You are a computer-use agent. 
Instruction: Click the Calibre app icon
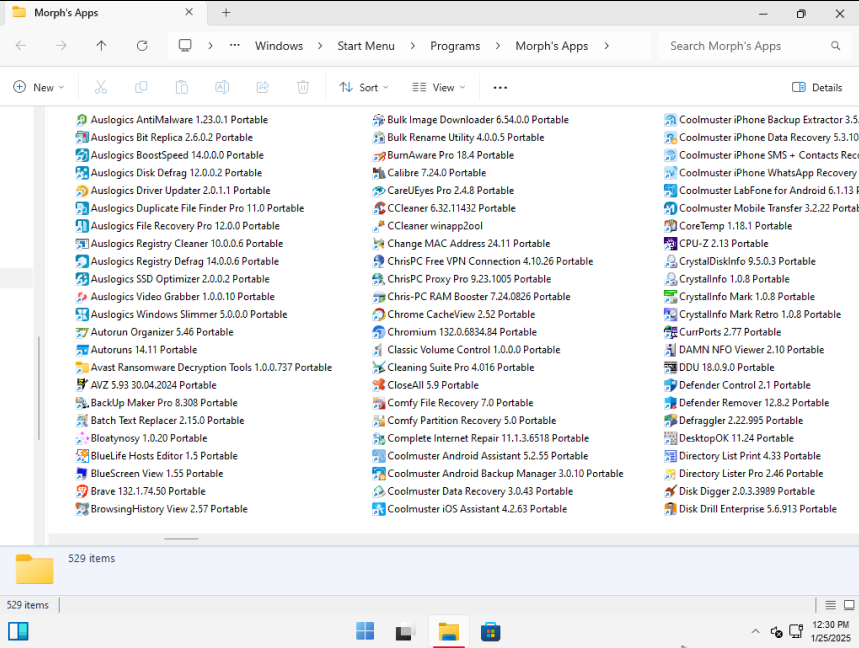[x=379, y=173]
